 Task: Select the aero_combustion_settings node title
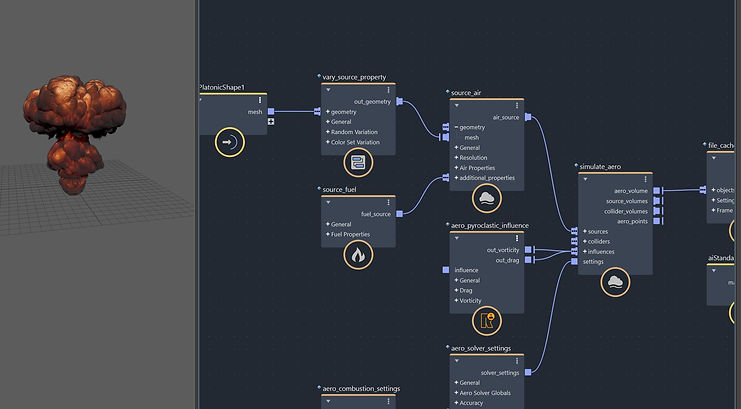pos(361,389)
